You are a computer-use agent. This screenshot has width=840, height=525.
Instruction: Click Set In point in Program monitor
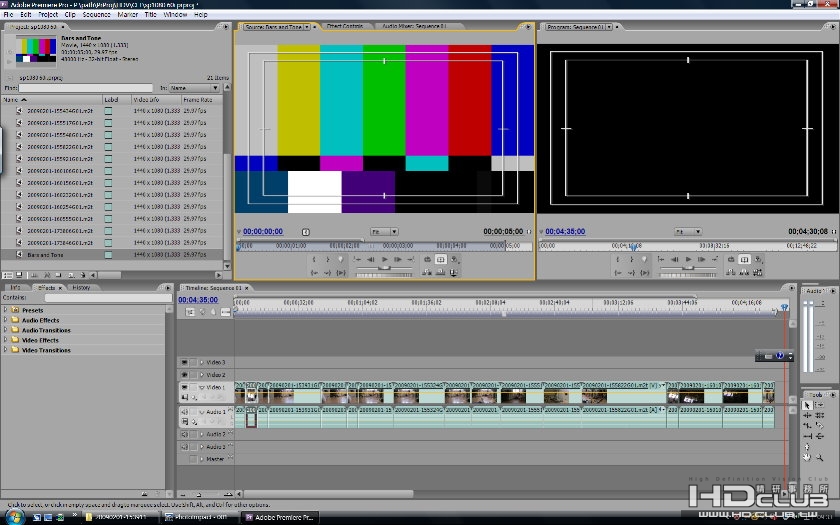click(x=618, y=259)
